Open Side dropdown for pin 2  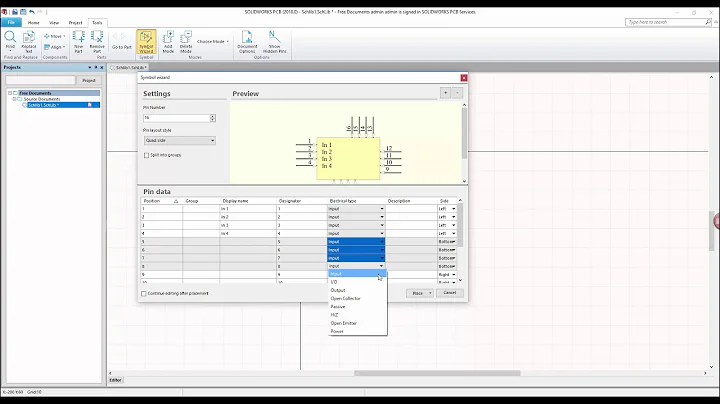454,217
